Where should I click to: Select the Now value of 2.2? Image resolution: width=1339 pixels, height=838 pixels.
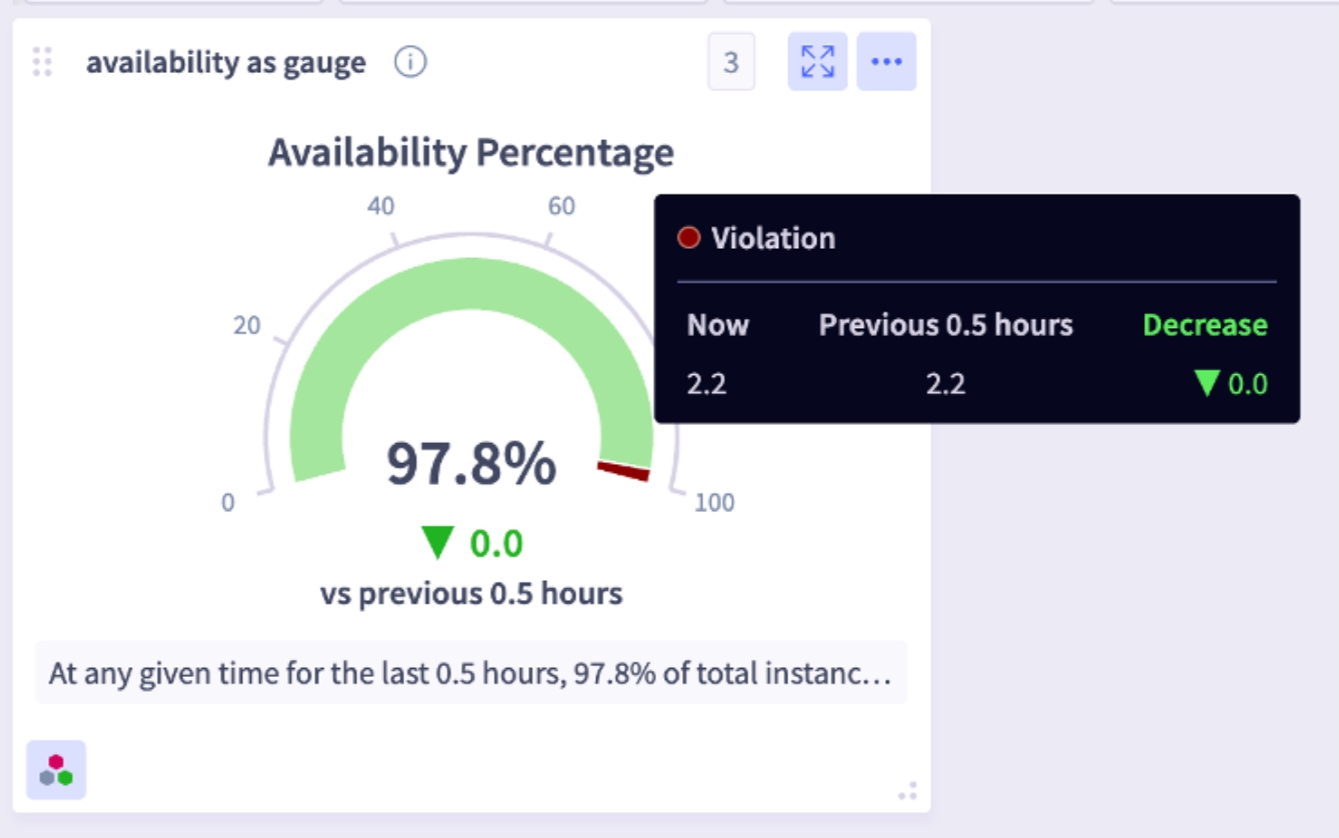(x=706, y=383)
